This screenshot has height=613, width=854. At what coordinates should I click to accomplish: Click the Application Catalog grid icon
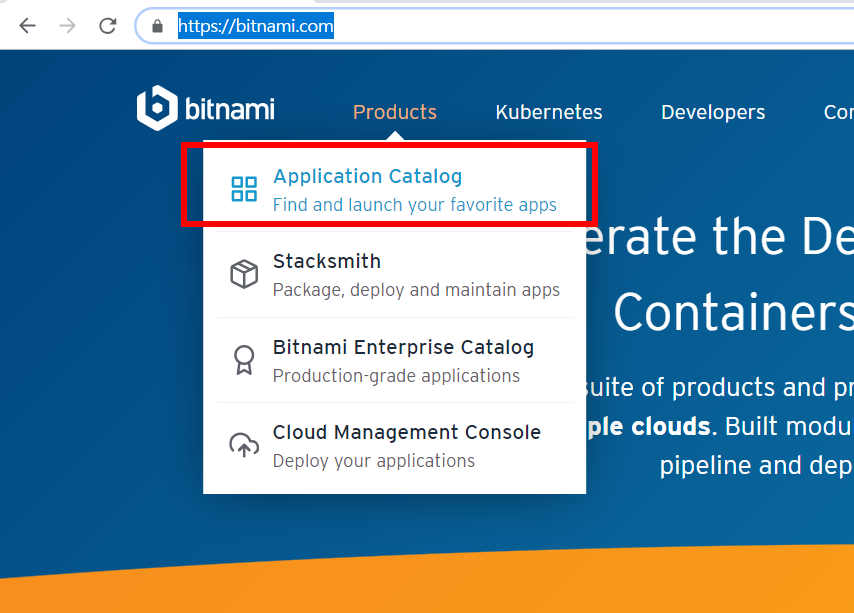coord(244,189)
